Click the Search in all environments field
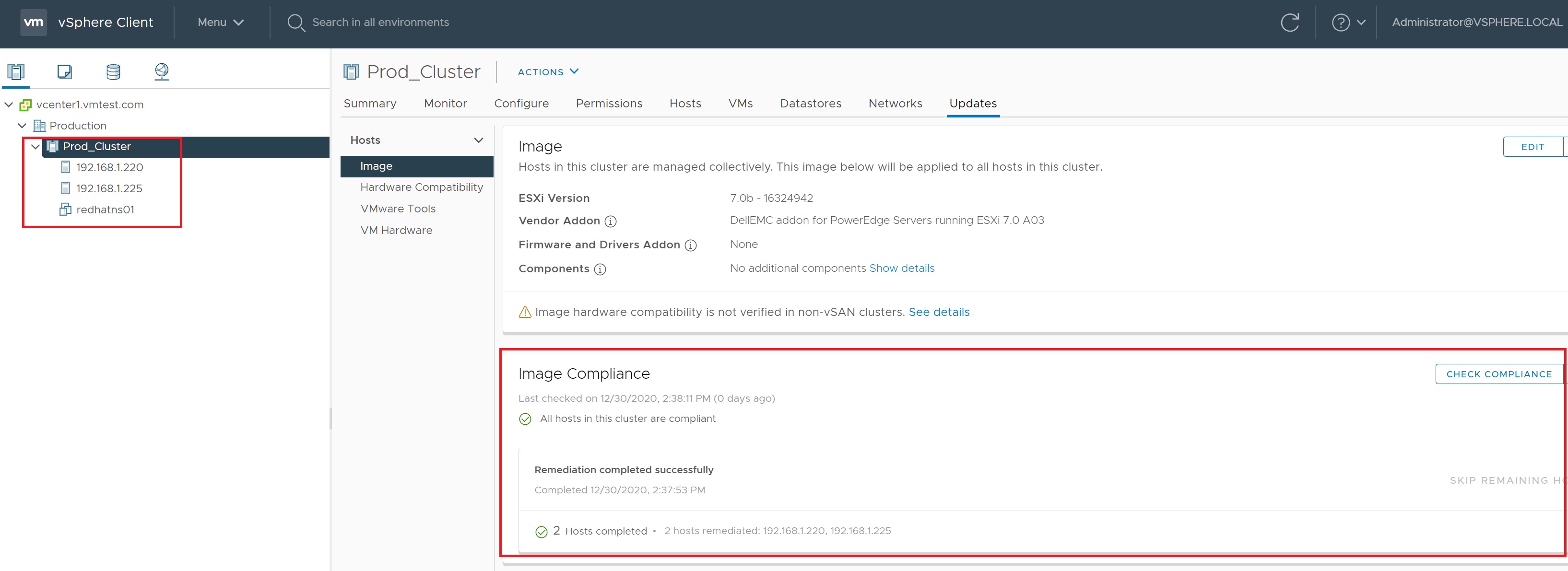1568x571 pixels. coord(380,23)
